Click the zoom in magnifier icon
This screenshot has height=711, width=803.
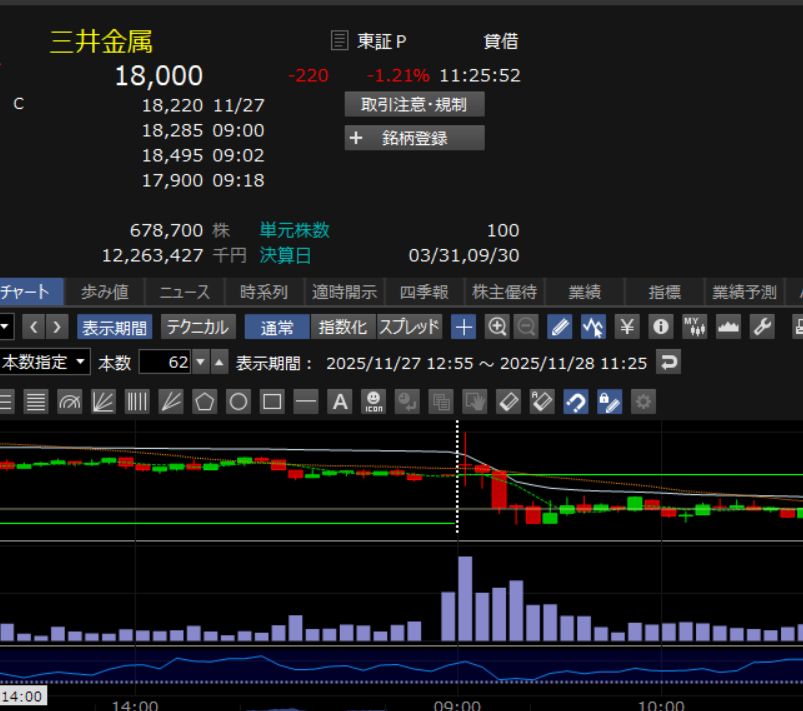point(497,326)
